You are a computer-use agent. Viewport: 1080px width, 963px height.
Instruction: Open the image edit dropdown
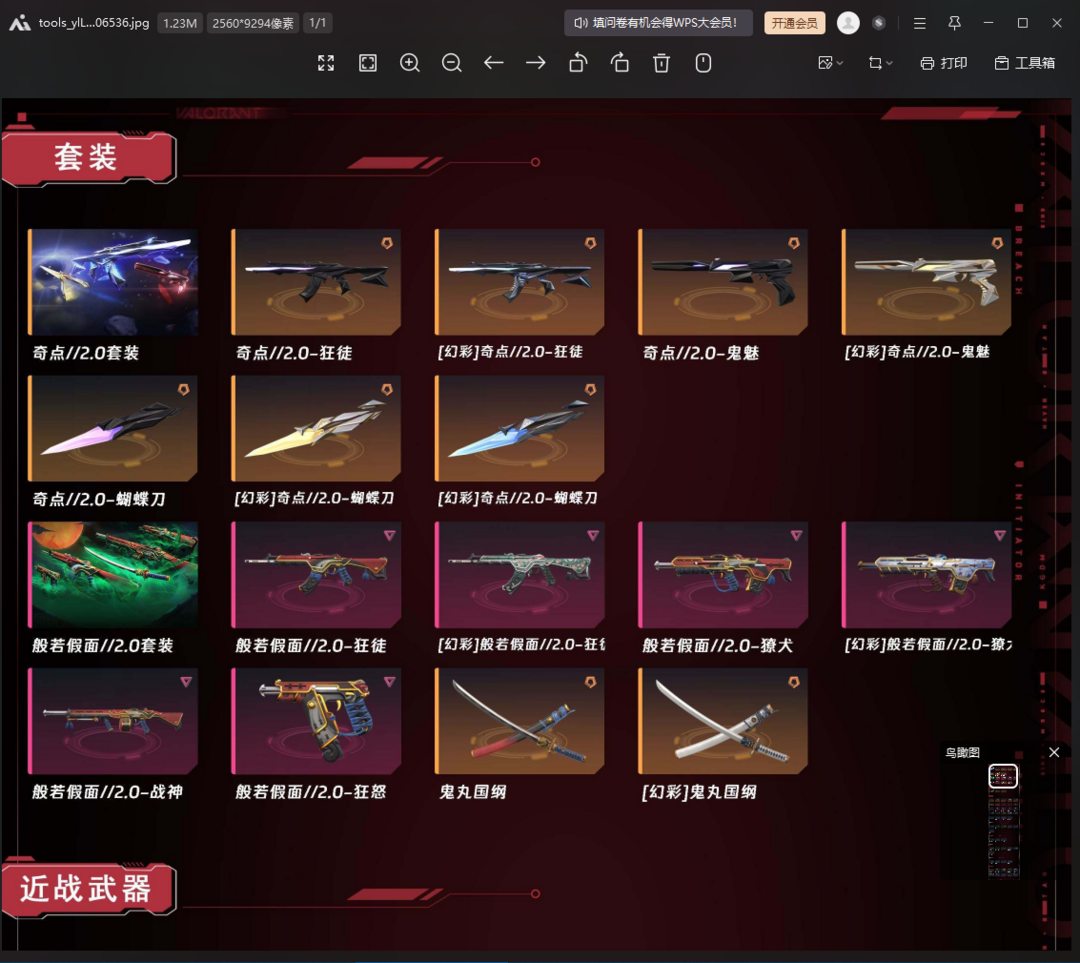point(830,63)
